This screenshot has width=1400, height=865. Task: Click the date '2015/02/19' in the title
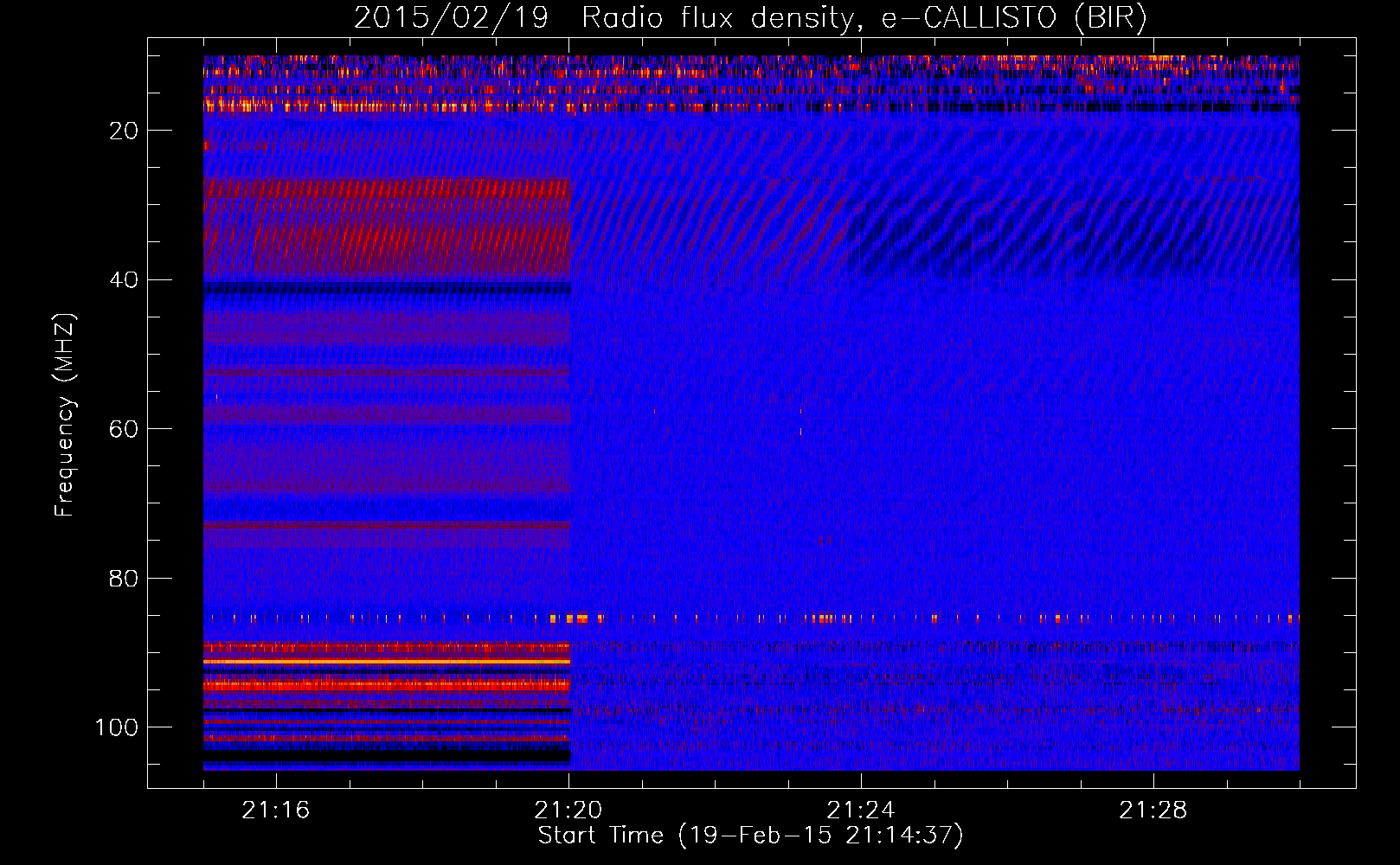tap(451, 17)
